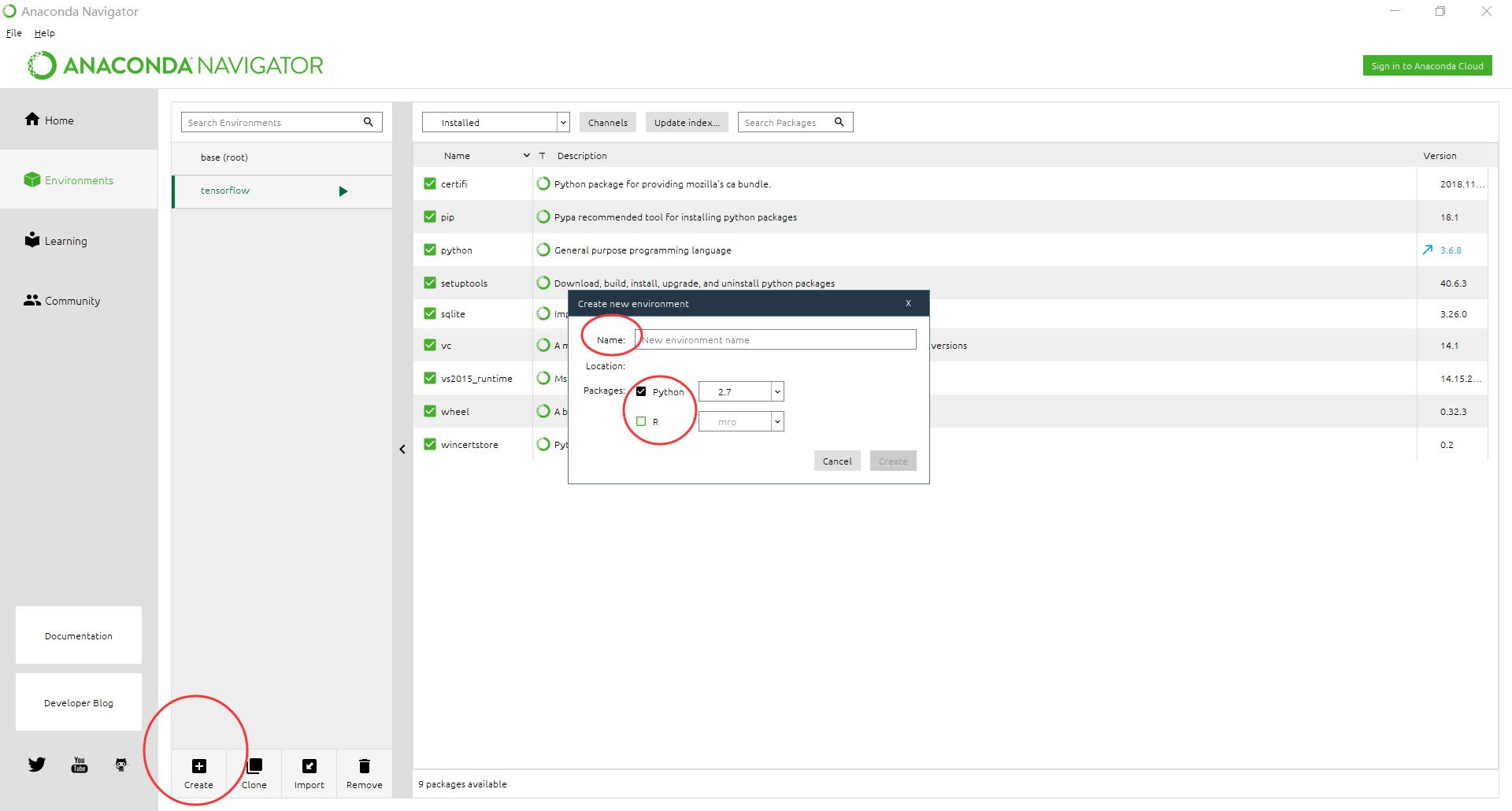Select the base (root) environment

(x=282, y=157)
